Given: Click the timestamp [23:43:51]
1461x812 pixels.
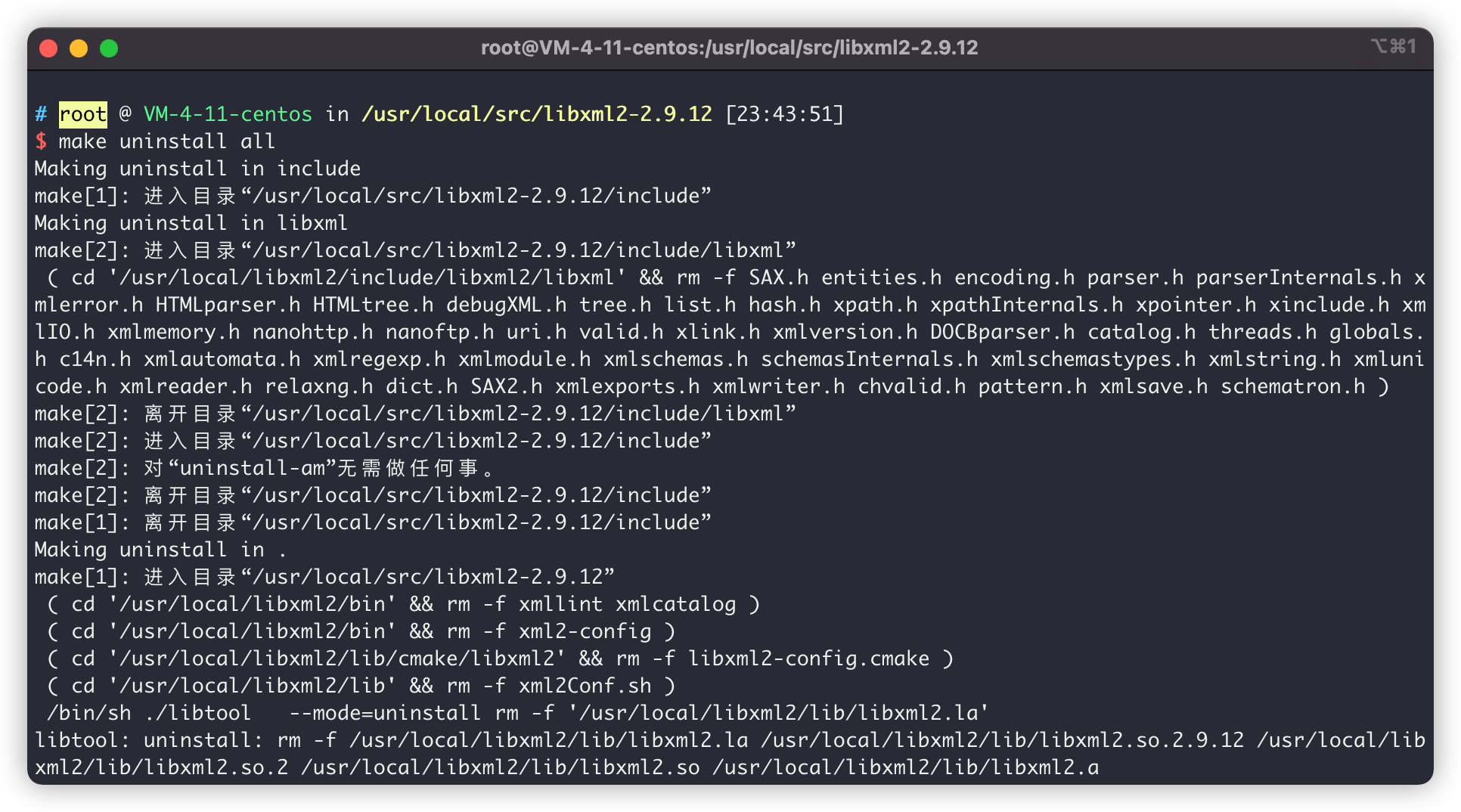Looking at the screenshot, I should pos(784,114).
